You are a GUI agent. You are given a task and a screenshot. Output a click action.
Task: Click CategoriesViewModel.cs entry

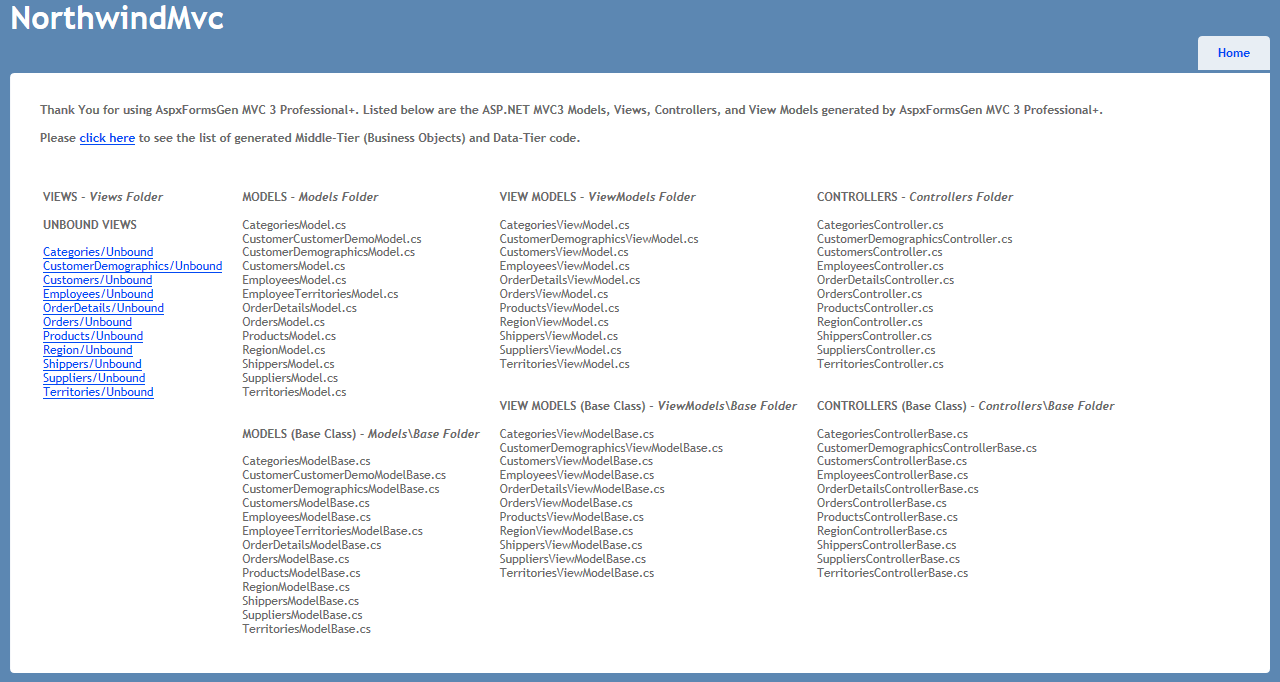565,225
